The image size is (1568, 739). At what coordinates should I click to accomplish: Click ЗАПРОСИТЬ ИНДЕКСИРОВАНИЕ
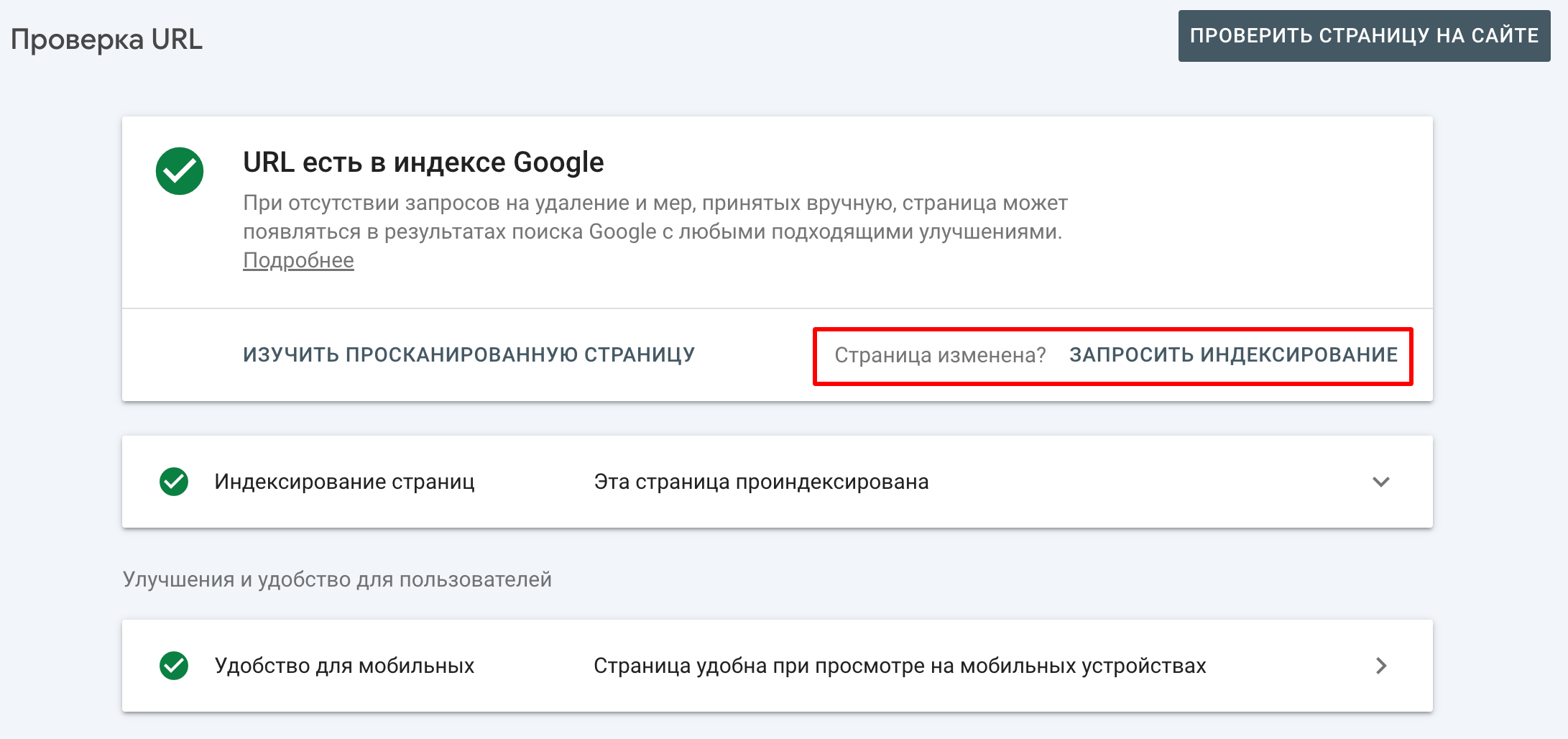point(1233,355)
